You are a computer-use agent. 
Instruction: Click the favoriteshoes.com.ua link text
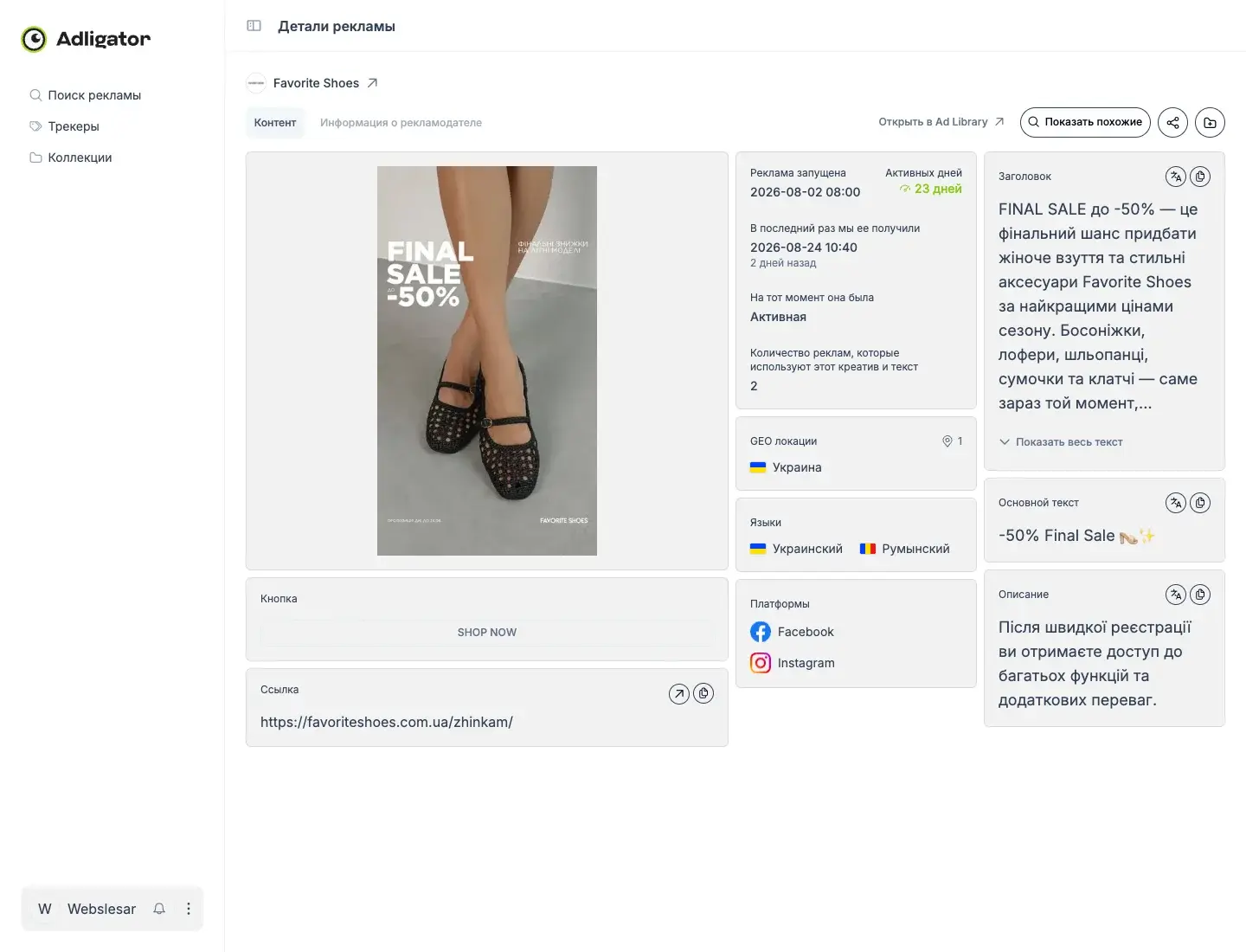click(387, 722)
